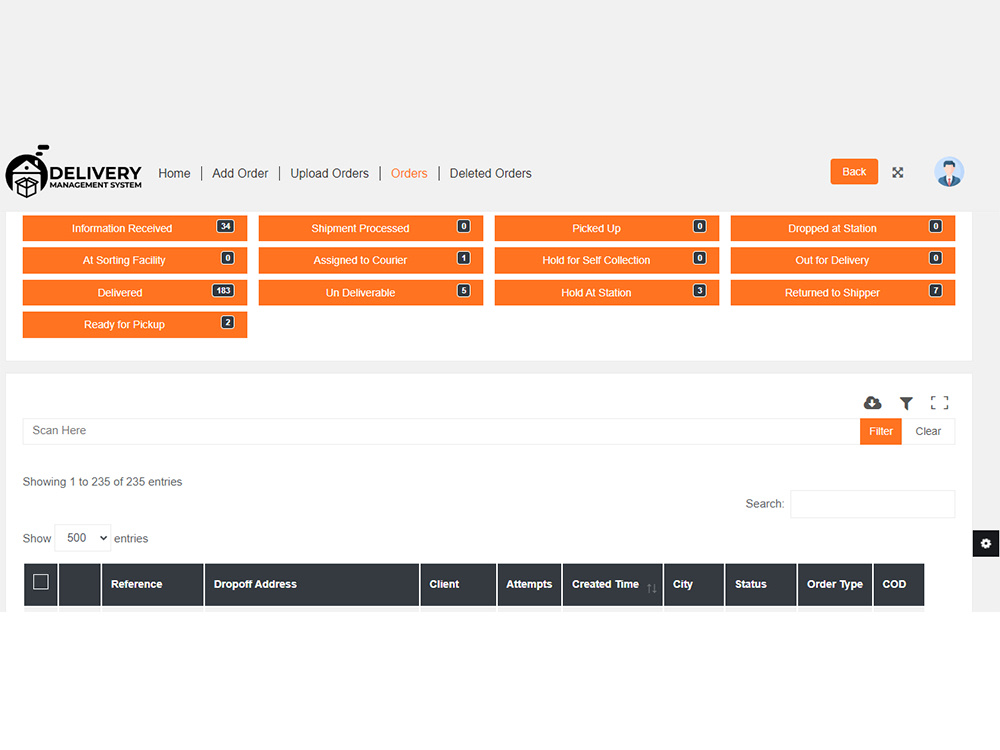Open the user profile avatar

[x=949, y=172]
